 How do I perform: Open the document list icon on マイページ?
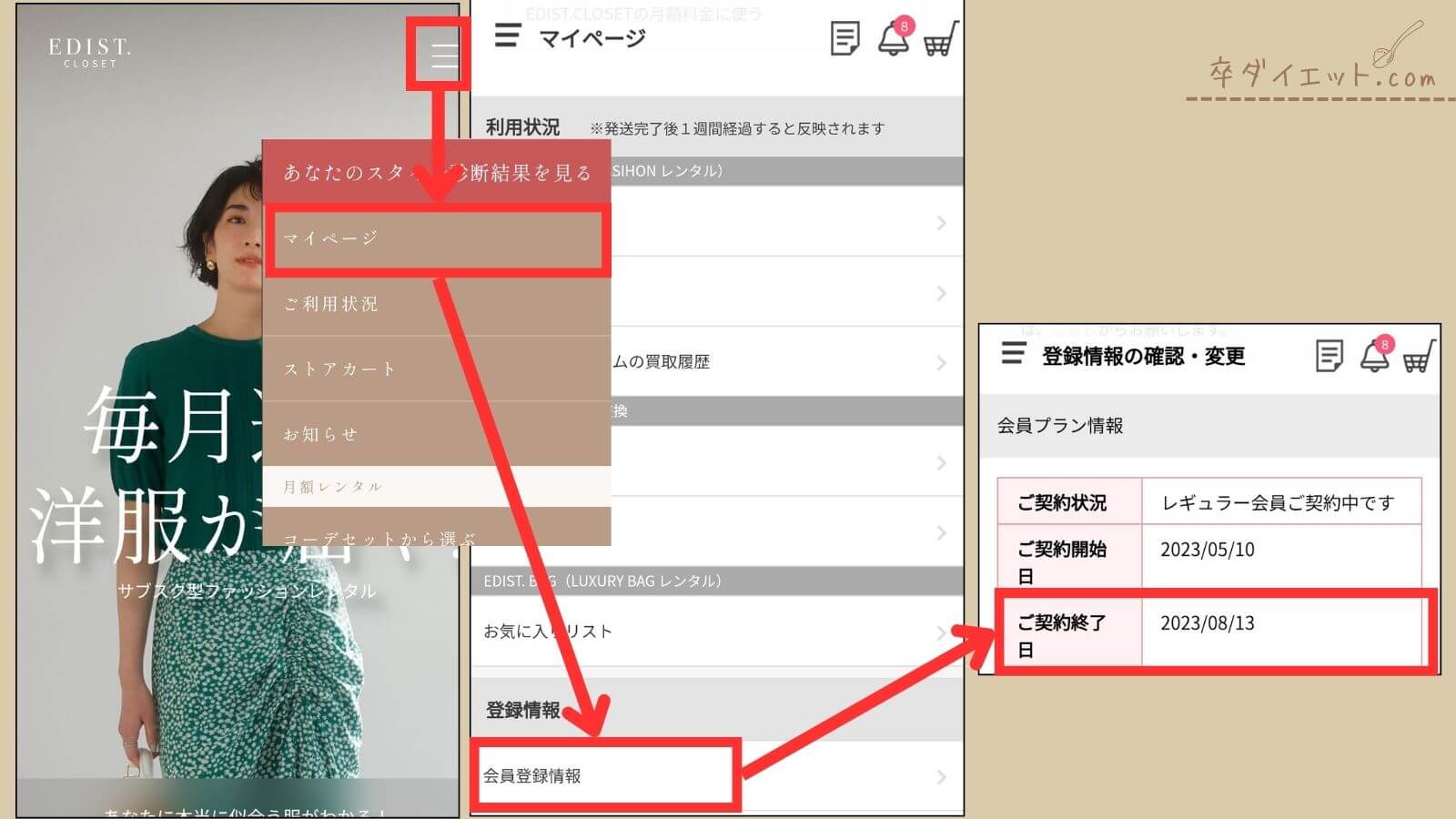tap(844, 39)
